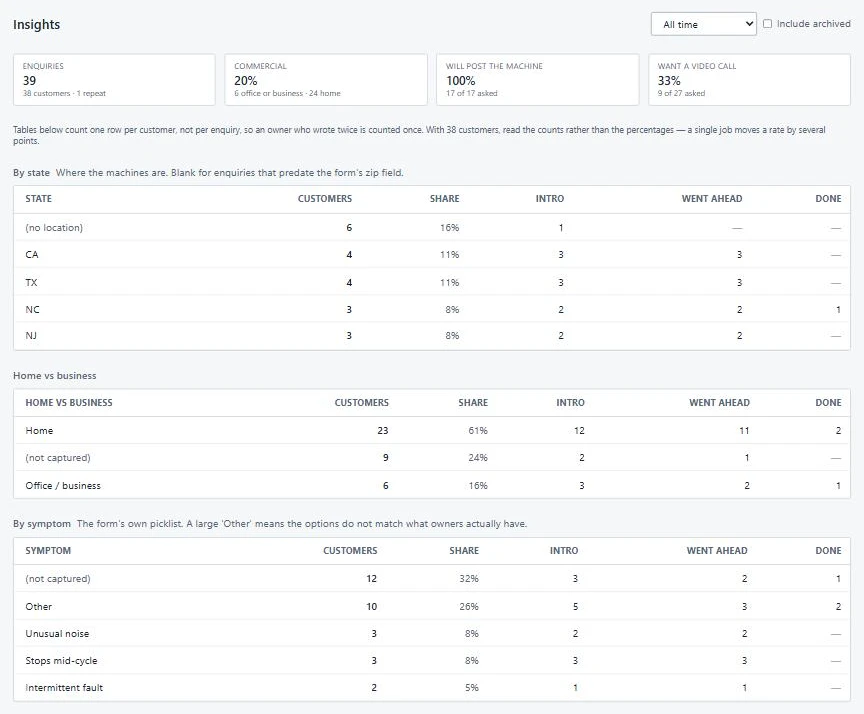Select the Unusual noise symptom row
Screen dimensions: 864x714
pos(432,634)
